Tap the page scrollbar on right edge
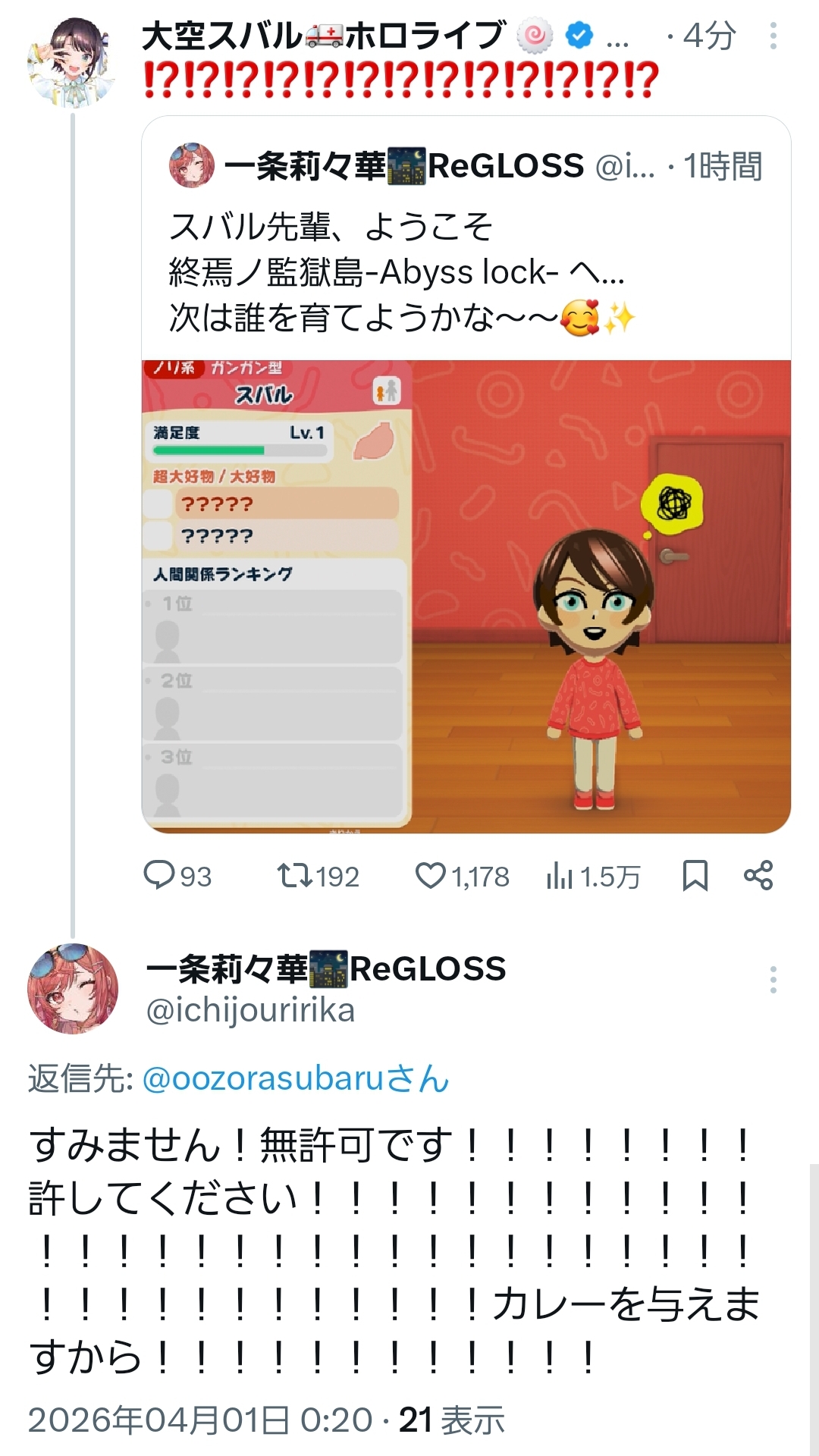The image size is (819, 1456). pyautogui.click(x=814, y=1310)
